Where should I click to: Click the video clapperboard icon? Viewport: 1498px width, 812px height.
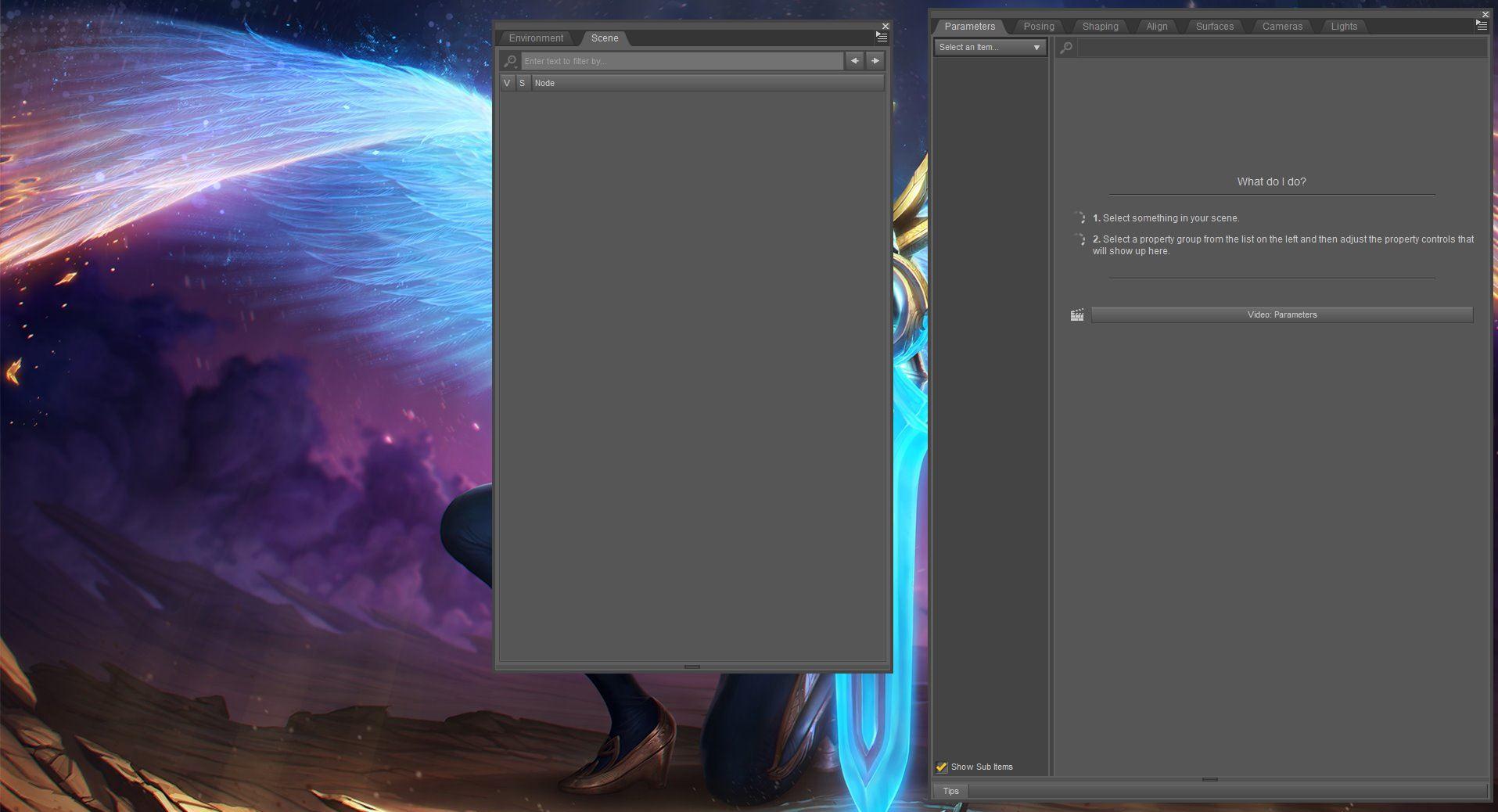(x=1077, y=314)
